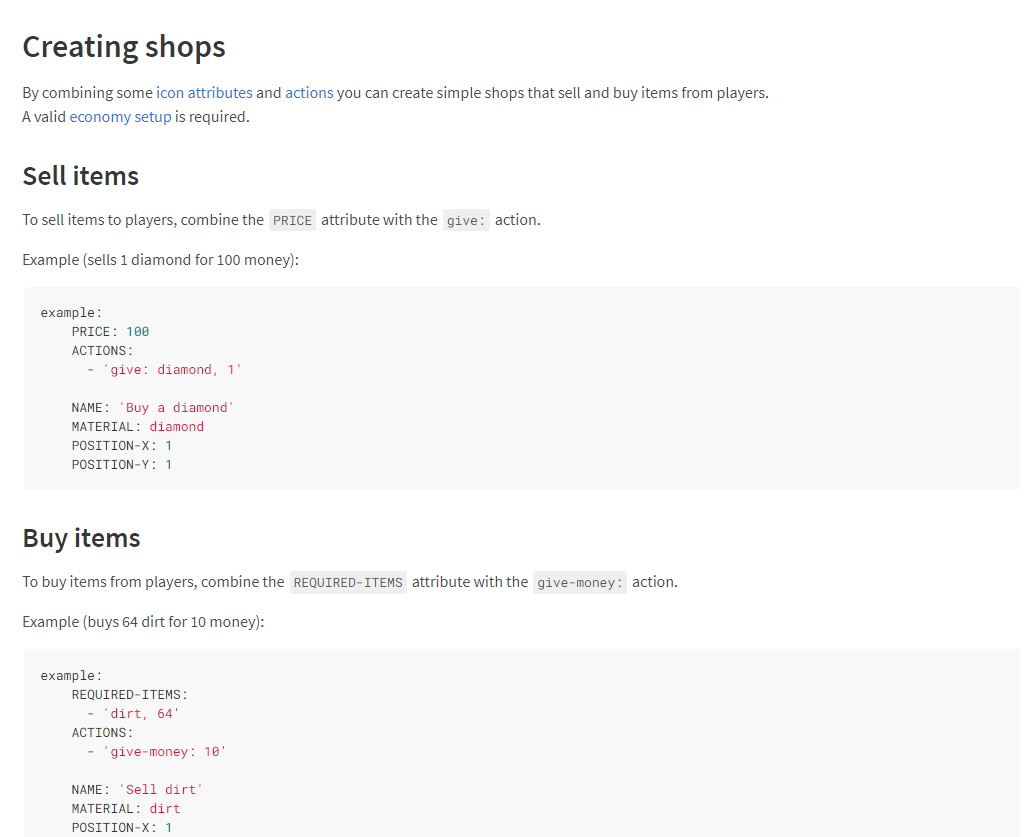Click the "Creating shops" page heading

pyautogui.click(x=124, y=47)
